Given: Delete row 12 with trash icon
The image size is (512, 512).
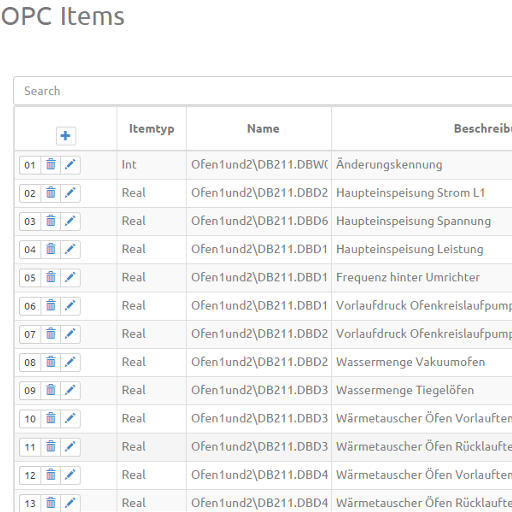Looking at the screenshot, I should (x=51, y=475).
